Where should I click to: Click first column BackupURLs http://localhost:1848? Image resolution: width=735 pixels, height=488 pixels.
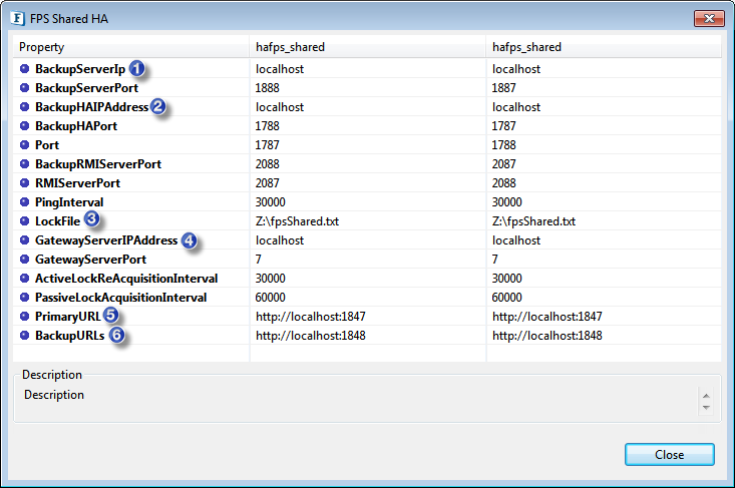(311, 335)
